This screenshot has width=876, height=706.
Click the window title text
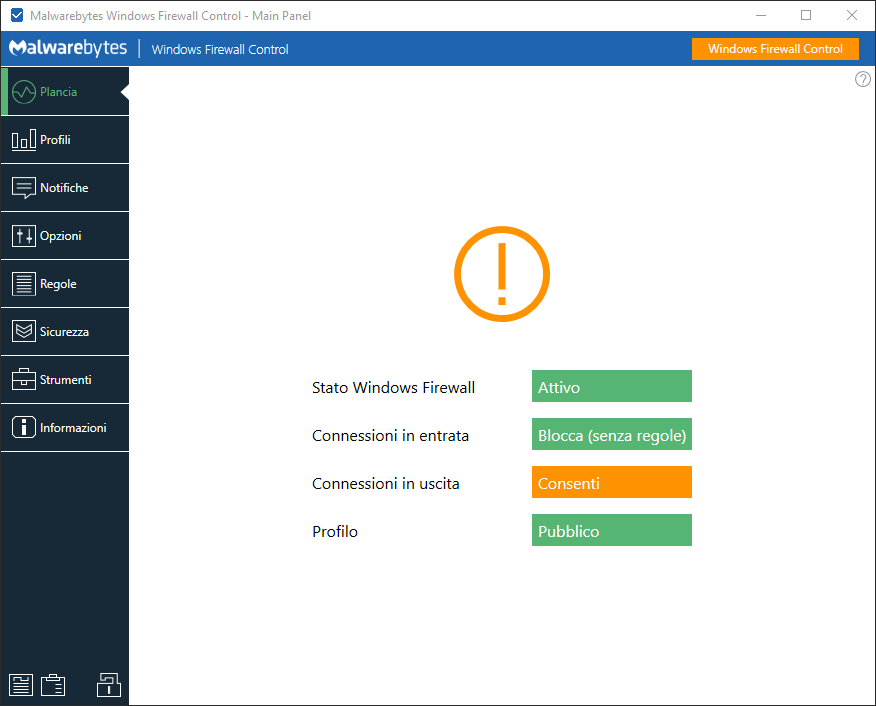(x=170, y=16)
